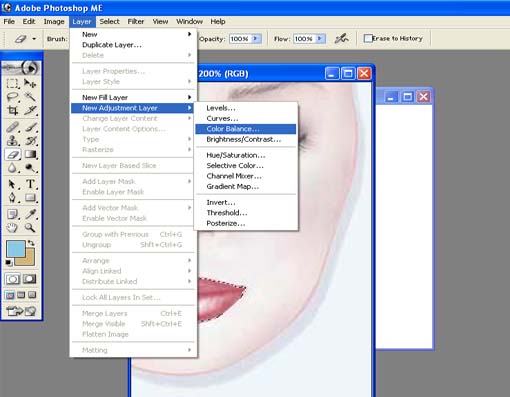Select the Brush tool
Image resolution: width=510 pixels, height=397 pixels.
30,127
